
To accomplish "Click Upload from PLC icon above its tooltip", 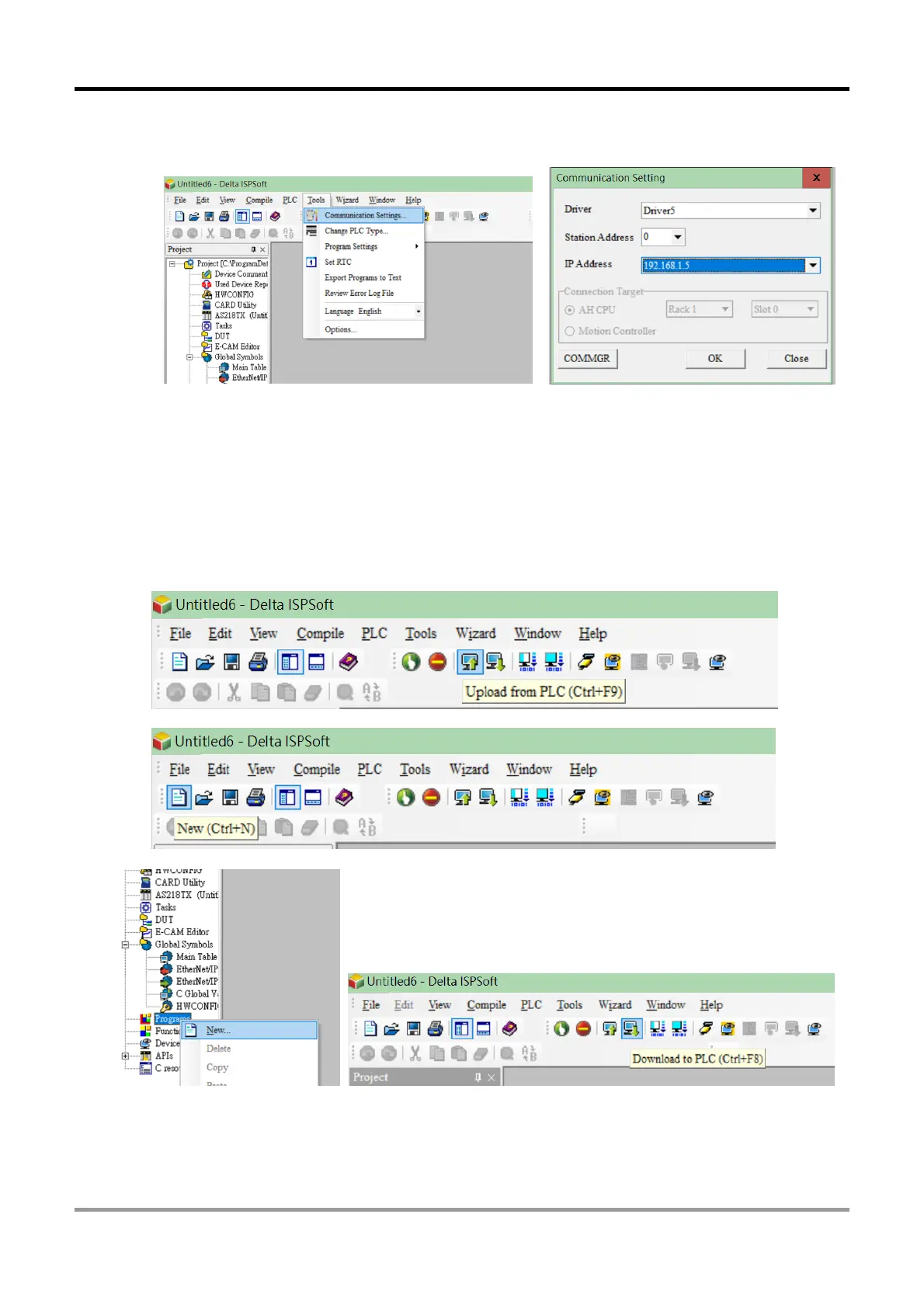I will (x=469, y=662).
